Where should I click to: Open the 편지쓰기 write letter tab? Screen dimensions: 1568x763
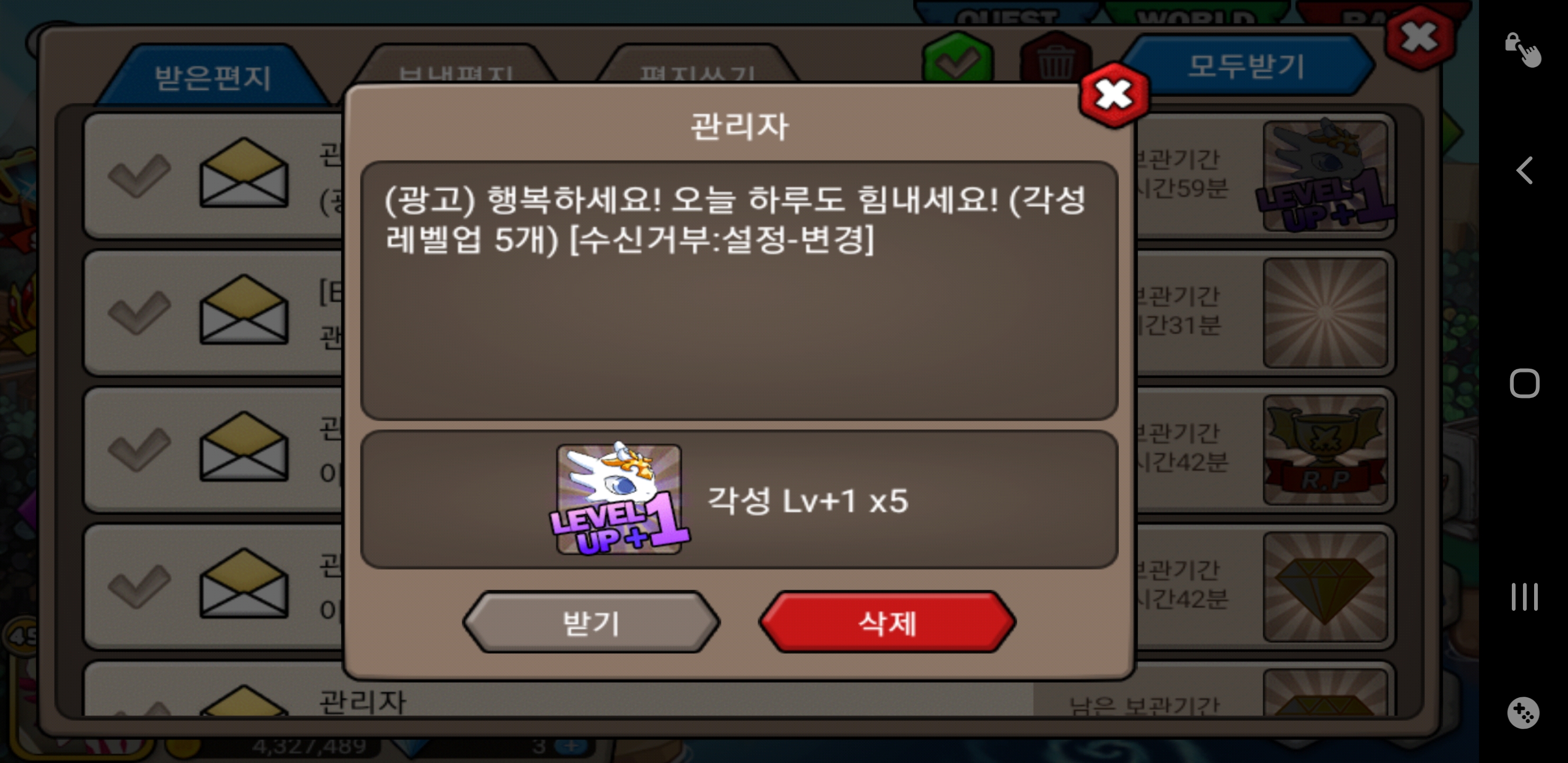click(697, 67)
